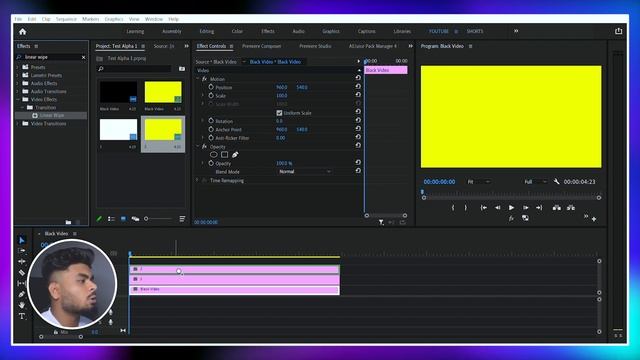Switch to the Editing workspace
The image size is (640, 360).
tap(207, 31)
